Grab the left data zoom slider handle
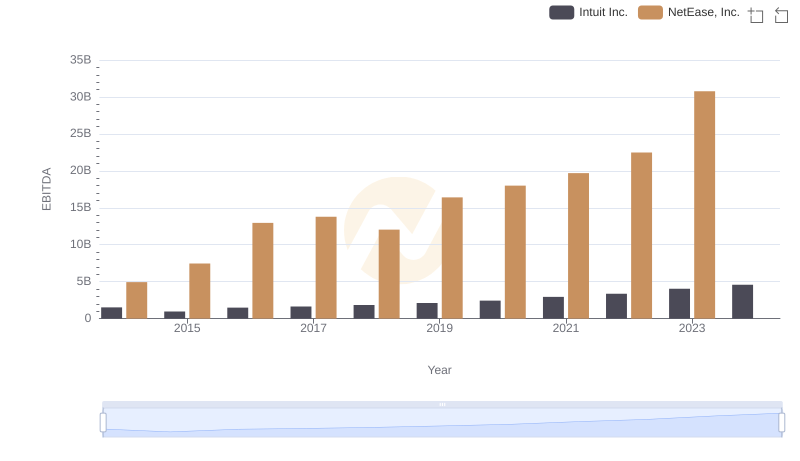800x461 pixels. coord(103,422)
